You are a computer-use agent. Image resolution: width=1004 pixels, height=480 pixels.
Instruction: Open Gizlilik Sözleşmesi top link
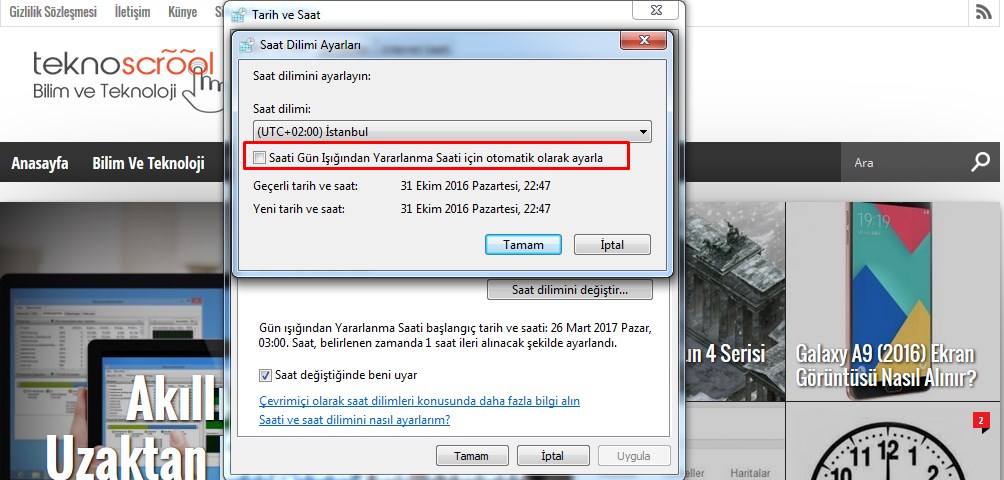tap(53, 12)
